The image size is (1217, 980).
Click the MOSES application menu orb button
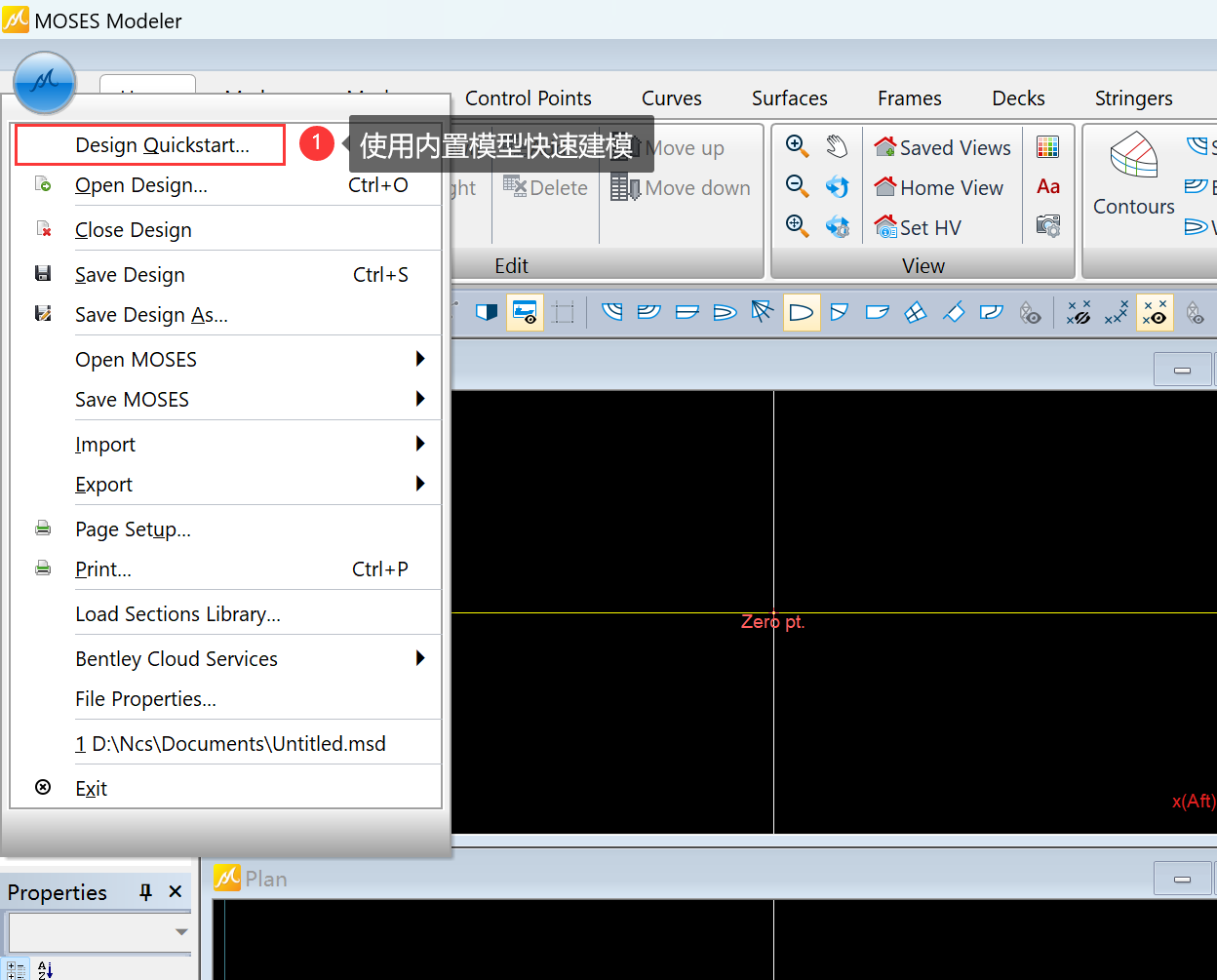(x=45, y=83)
